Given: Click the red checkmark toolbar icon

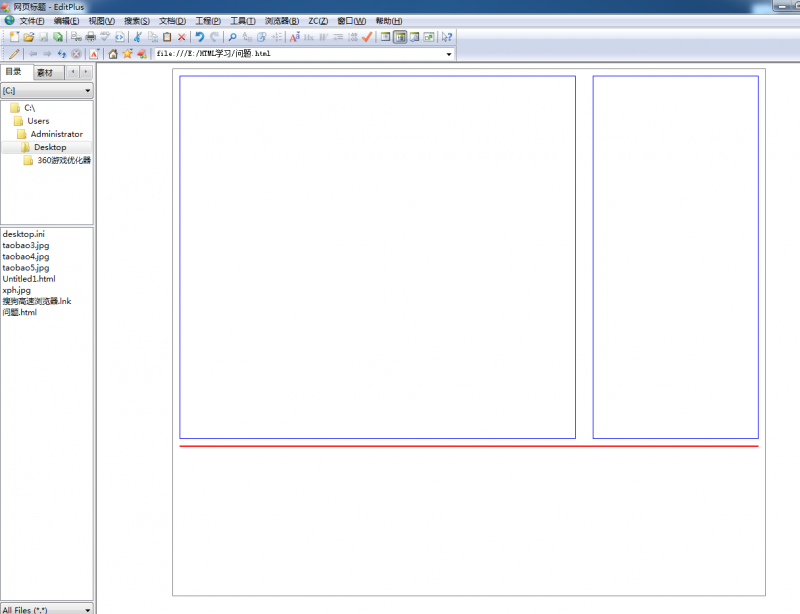Looking at the screenshot, I should coord(367,37).
